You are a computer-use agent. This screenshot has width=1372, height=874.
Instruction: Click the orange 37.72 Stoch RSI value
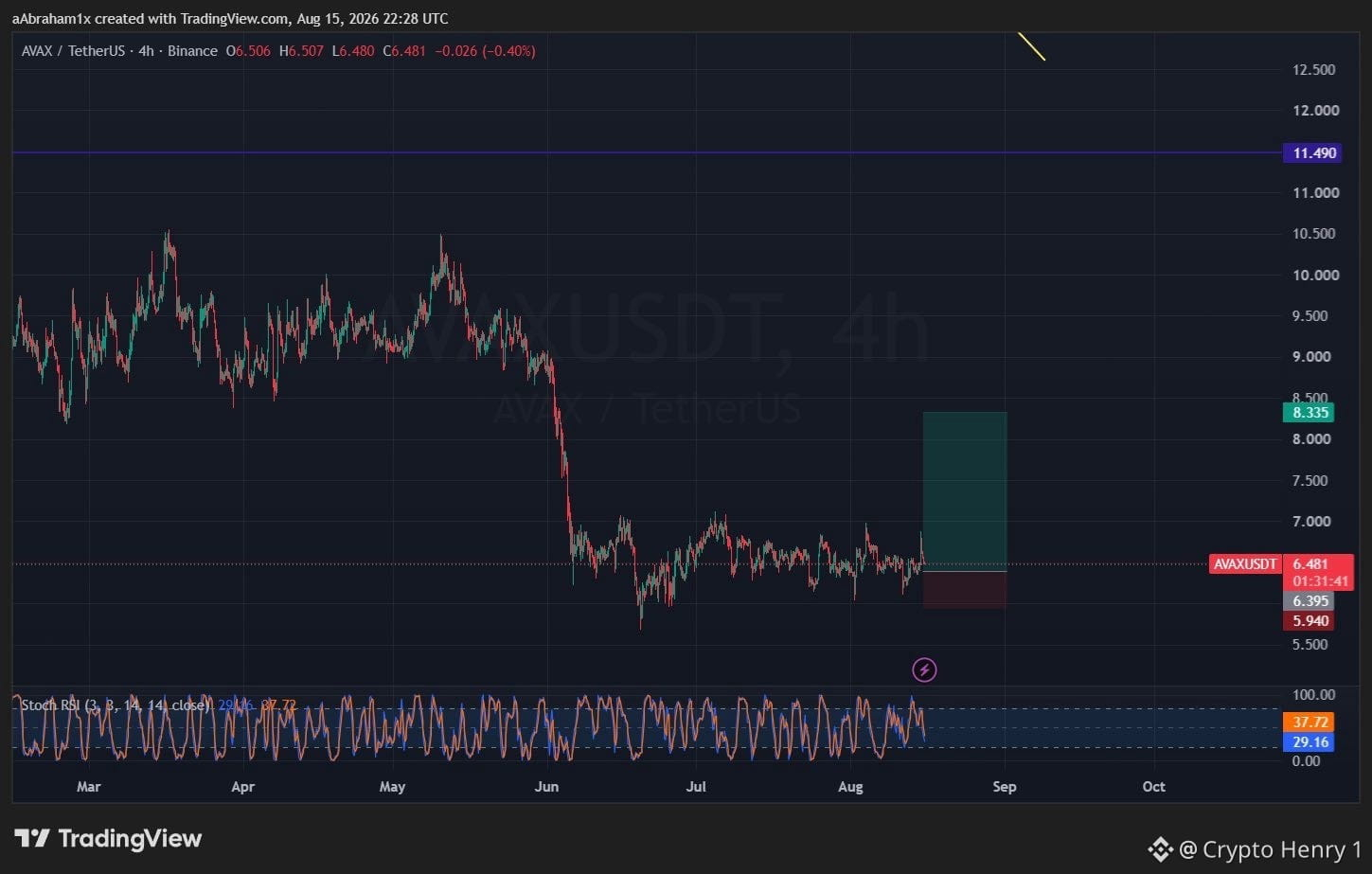[1310, 722]
